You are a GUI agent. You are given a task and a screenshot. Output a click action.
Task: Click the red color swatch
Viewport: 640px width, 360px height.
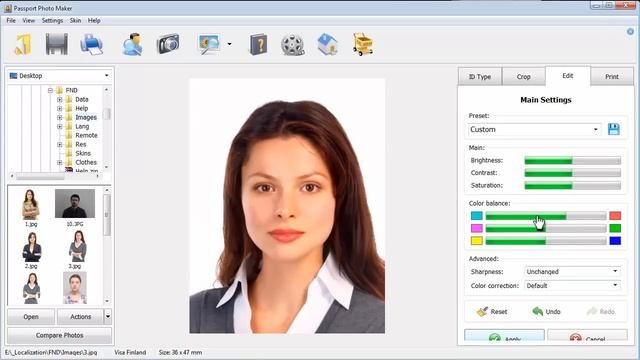[x=615, y=216]
